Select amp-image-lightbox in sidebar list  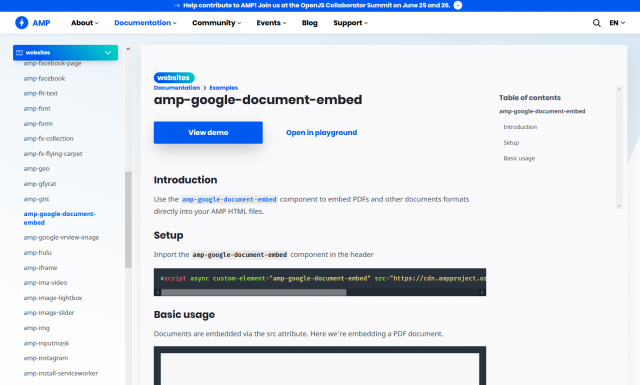[53, 298]
